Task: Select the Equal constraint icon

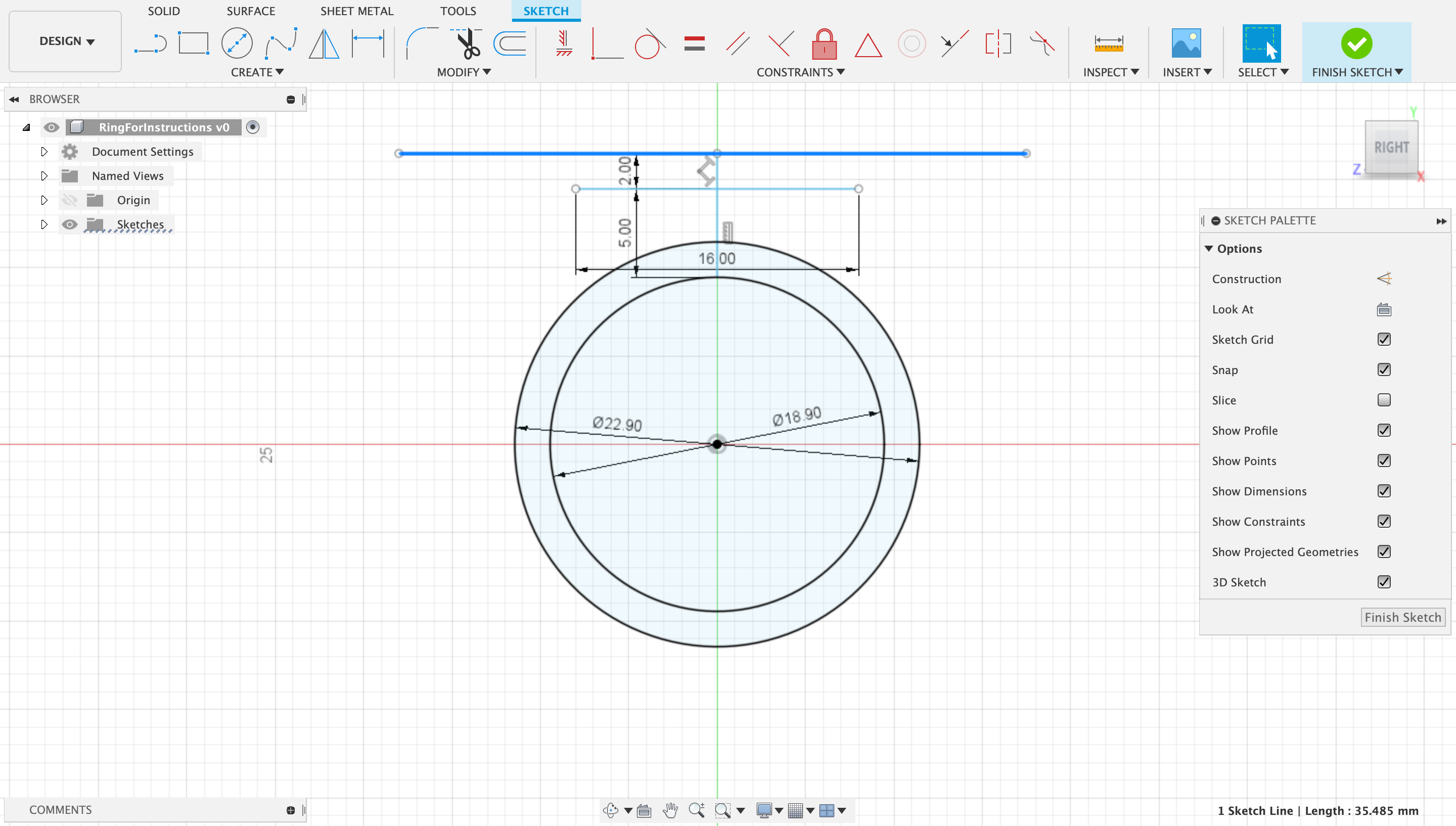Action: click(694, 43)
